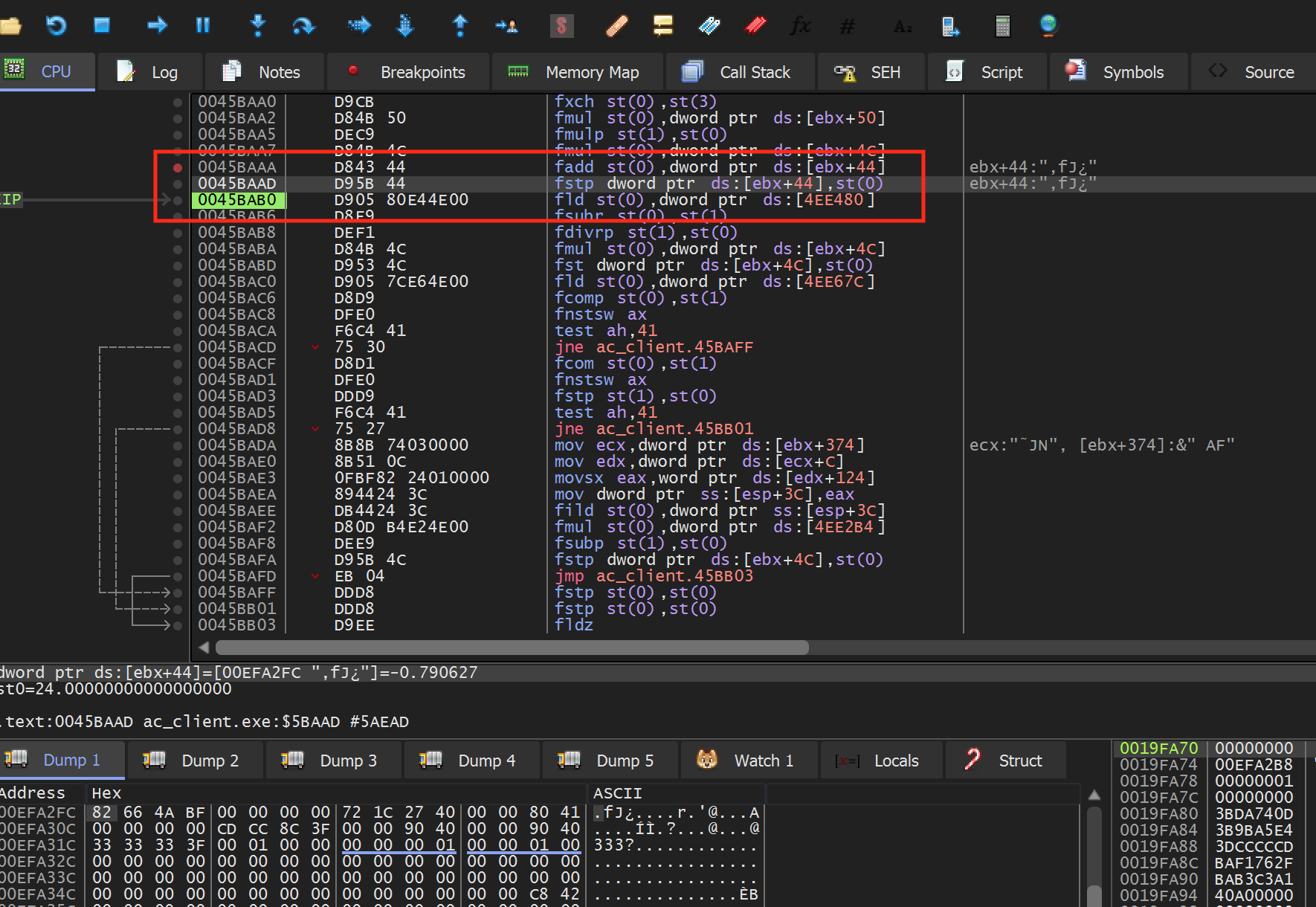
Task: Select the jne ac_client.45BAFF instruction
Action: point(654,347)
